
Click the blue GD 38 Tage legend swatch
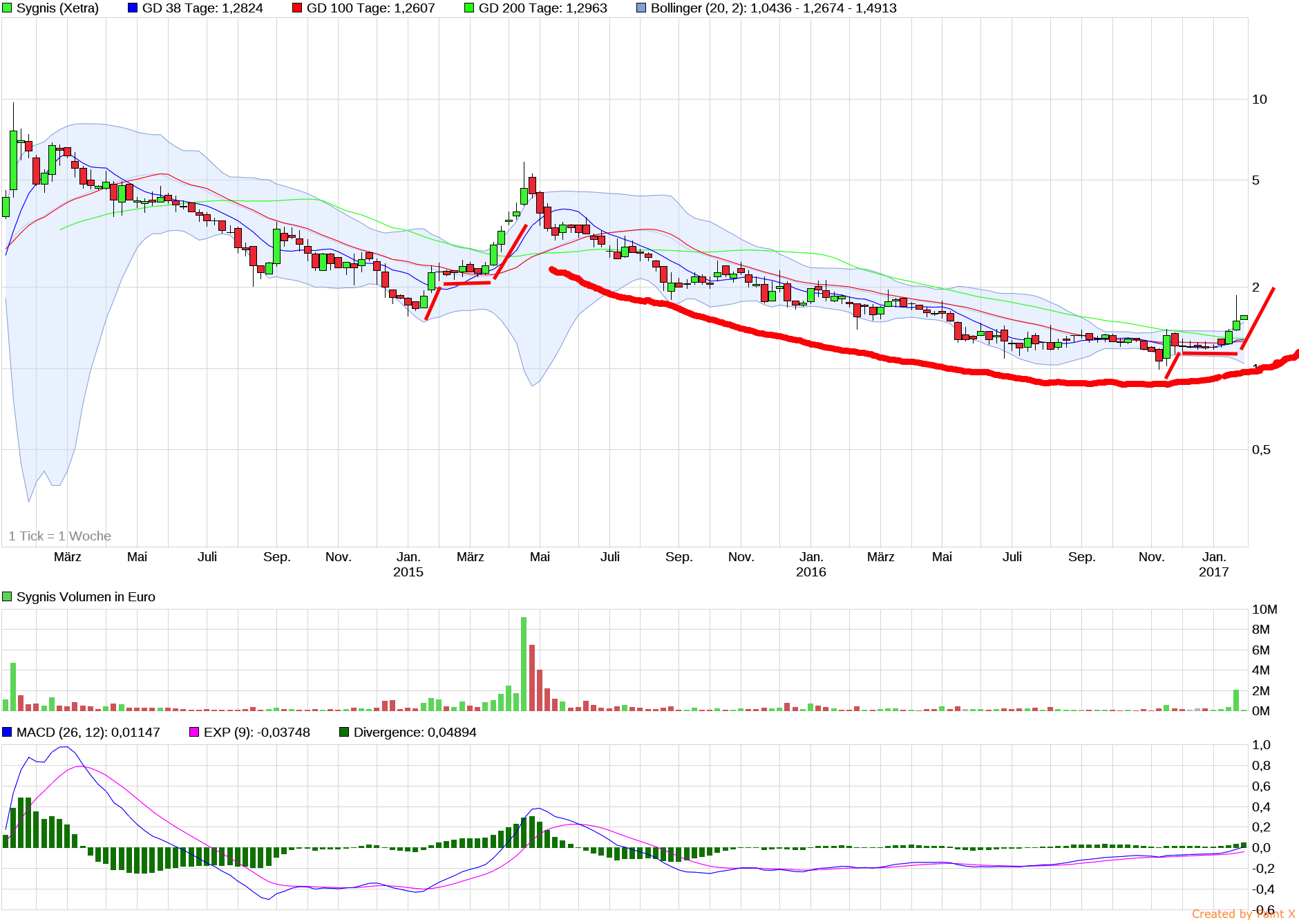click(x=133, y=8)
